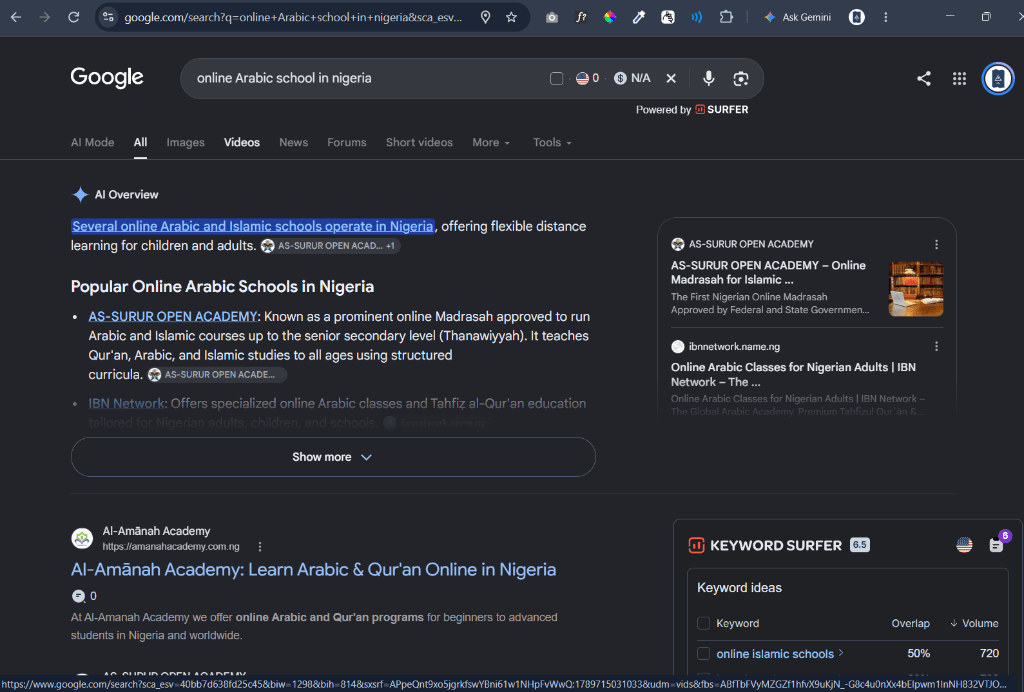Click amanahacademy.com.ng URL in result
Viewport: 1024px width, 692px height.
tap(171, 546)
